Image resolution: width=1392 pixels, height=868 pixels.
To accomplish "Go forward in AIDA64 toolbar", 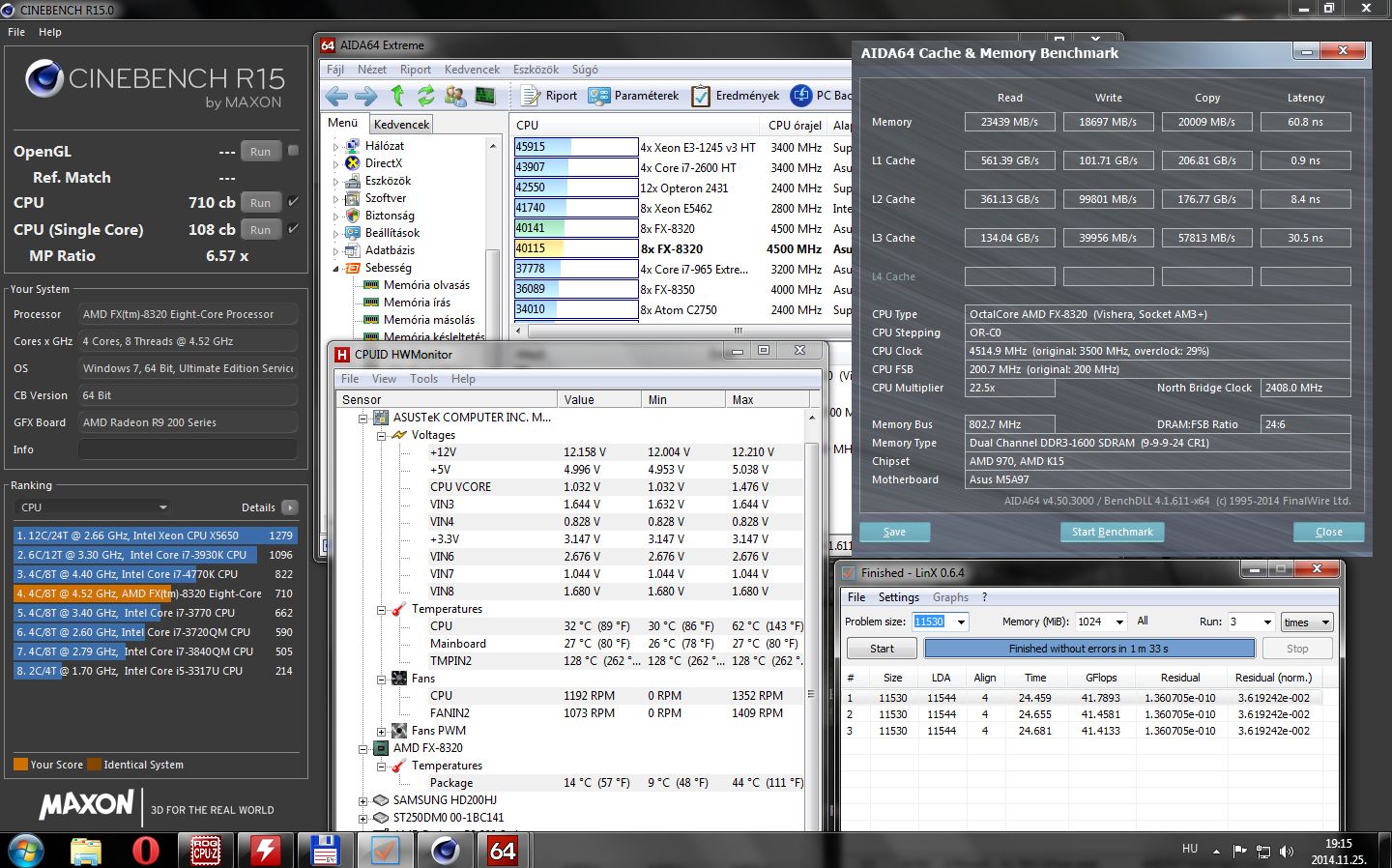I will [366, 96].
